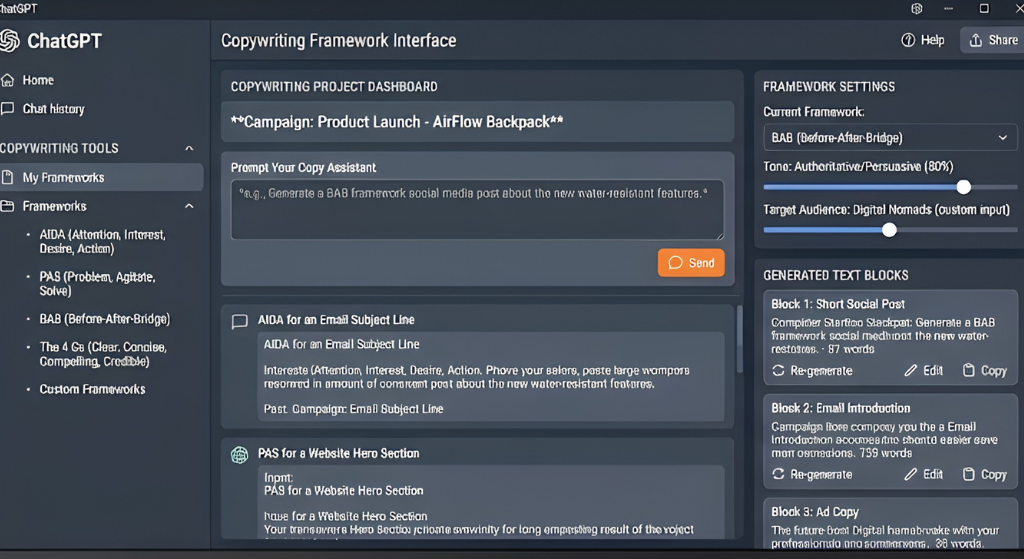Select the Block 3: Ad Copy heading

coord(815,512)
